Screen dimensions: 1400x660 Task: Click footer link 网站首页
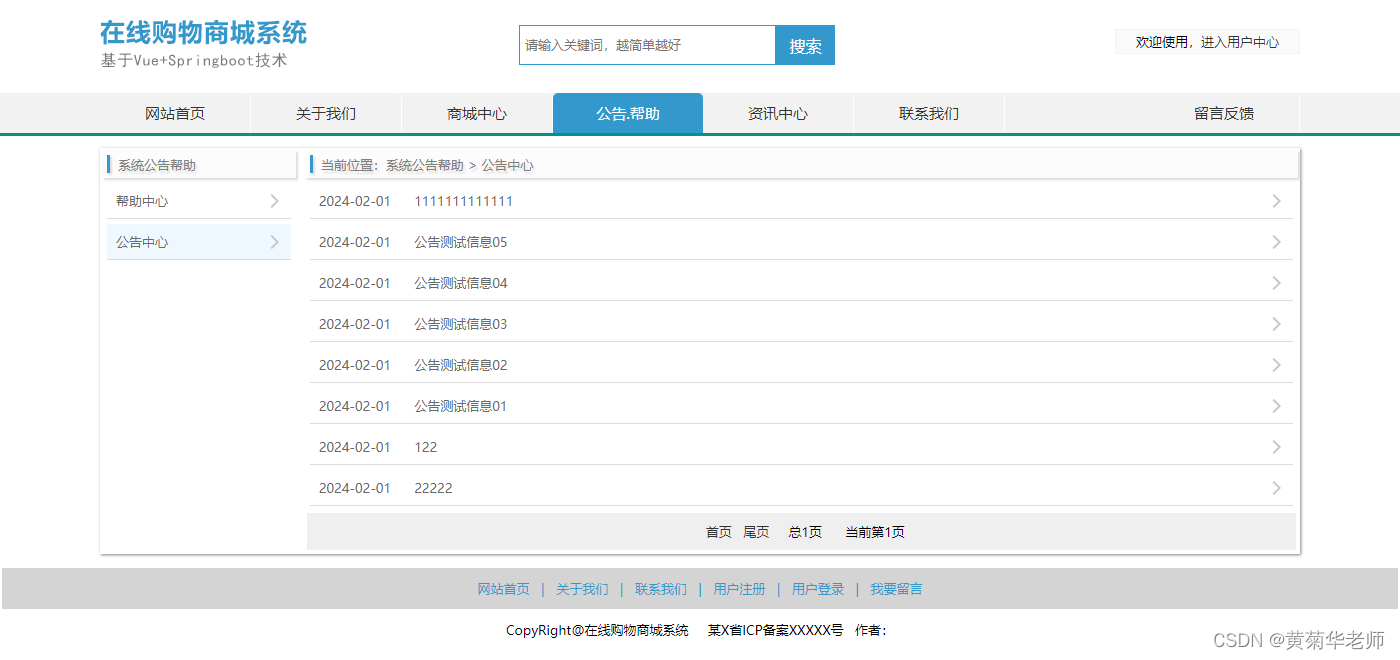click(504, 589)
